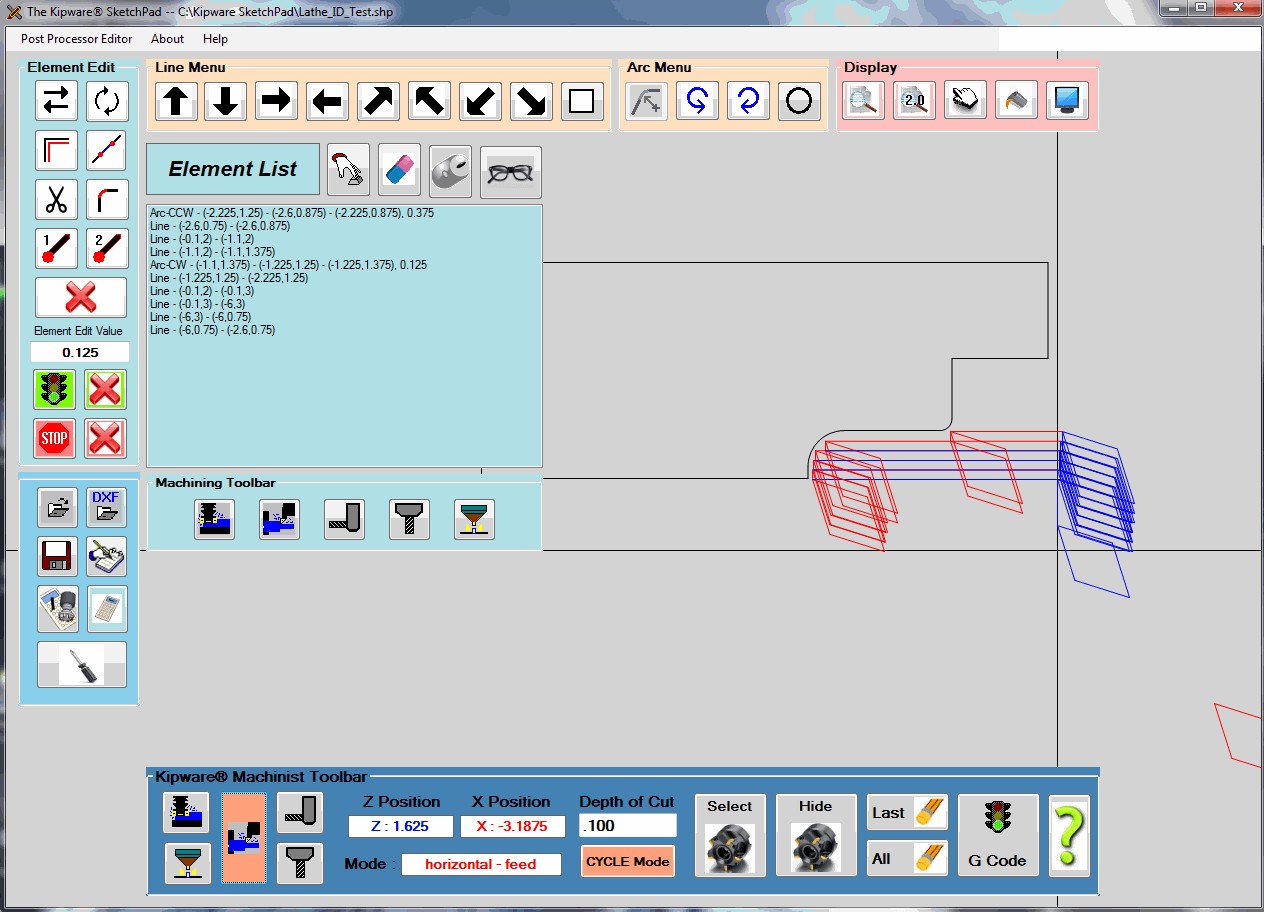Click the All clear button

point(907,859)
